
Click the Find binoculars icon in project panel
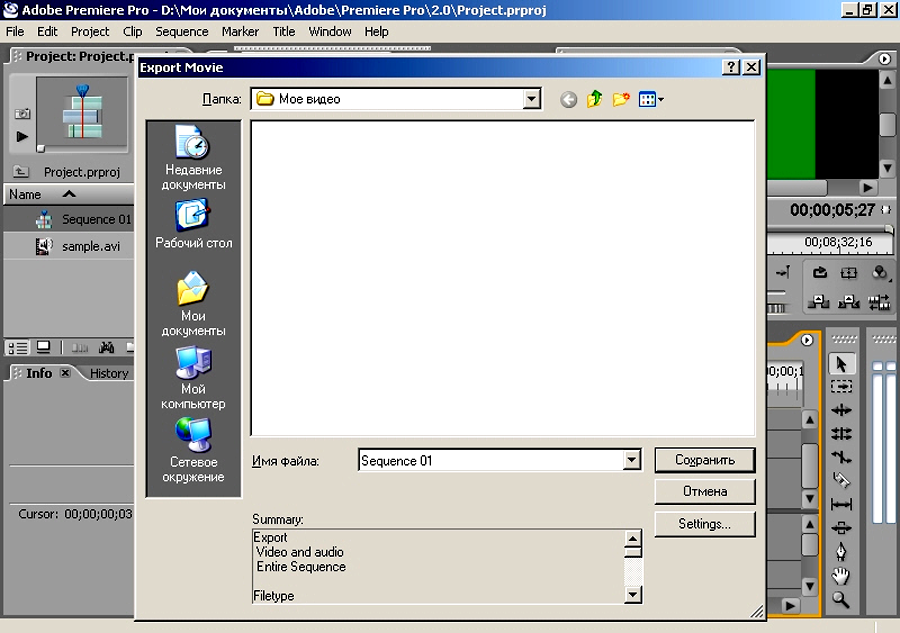(x=107, y=347)
